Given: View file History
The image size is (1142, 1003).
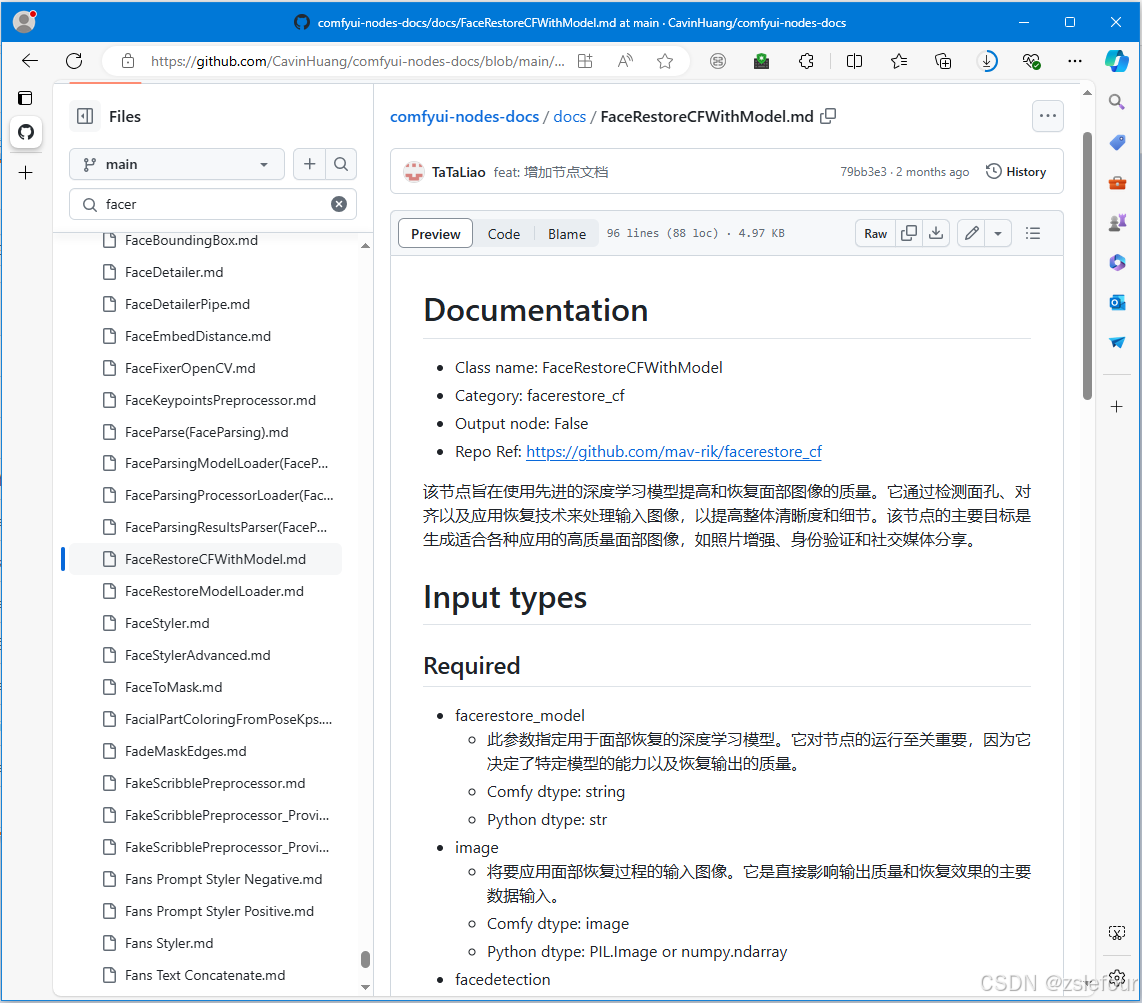Looking at the screenshot, I should (1016, 172).
